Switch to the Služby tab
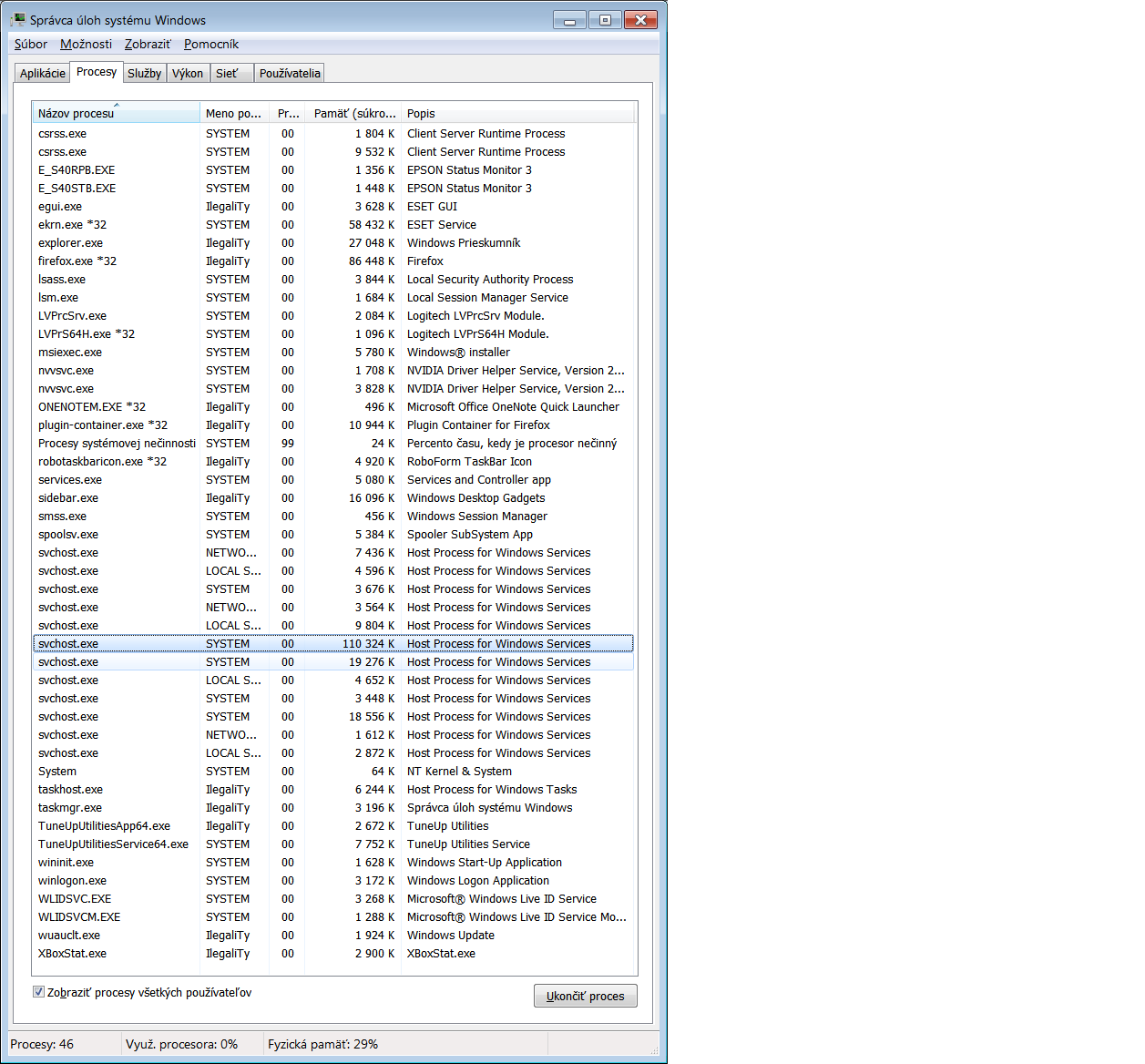The image size is (1145, 1064). coord(144,74)
